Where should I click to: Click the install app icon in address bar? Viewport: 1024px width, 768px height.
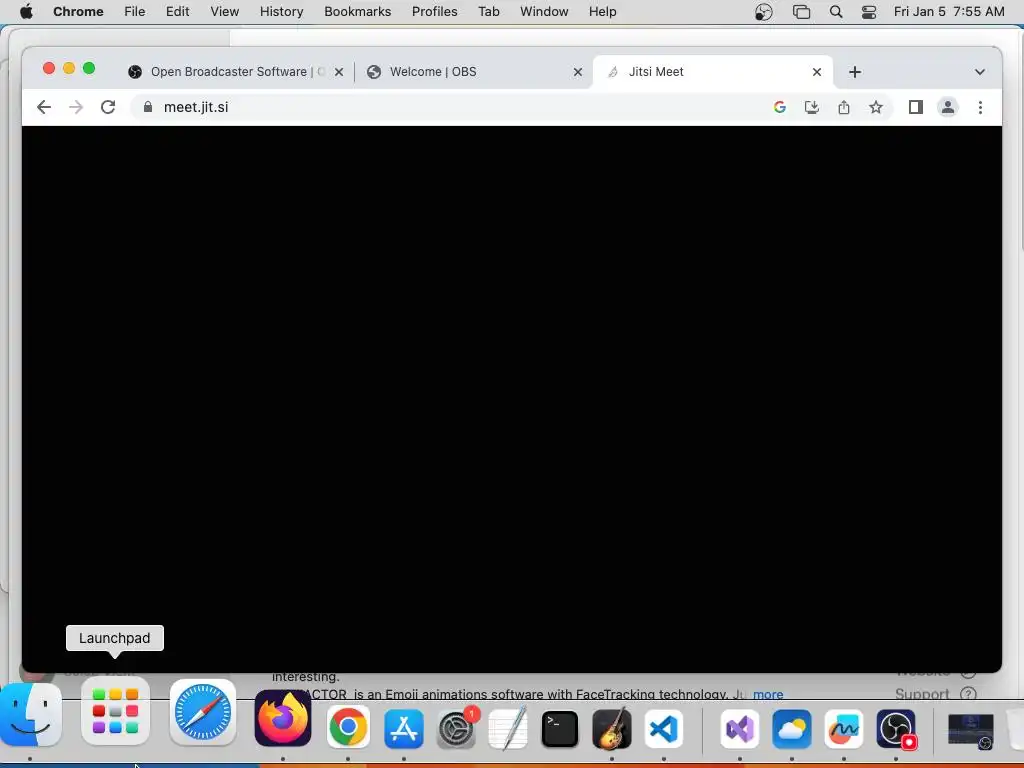(811, 107)
